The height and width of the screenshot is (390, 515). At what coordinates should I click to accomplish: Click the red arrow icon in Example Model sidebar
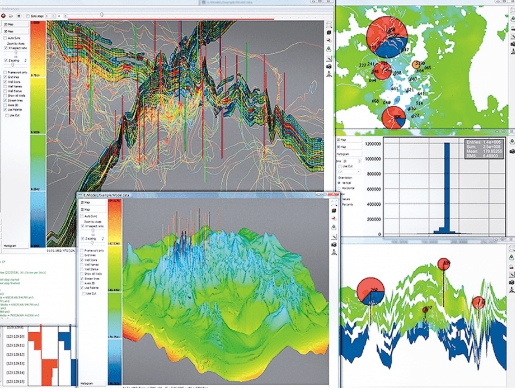click(334, 219)
